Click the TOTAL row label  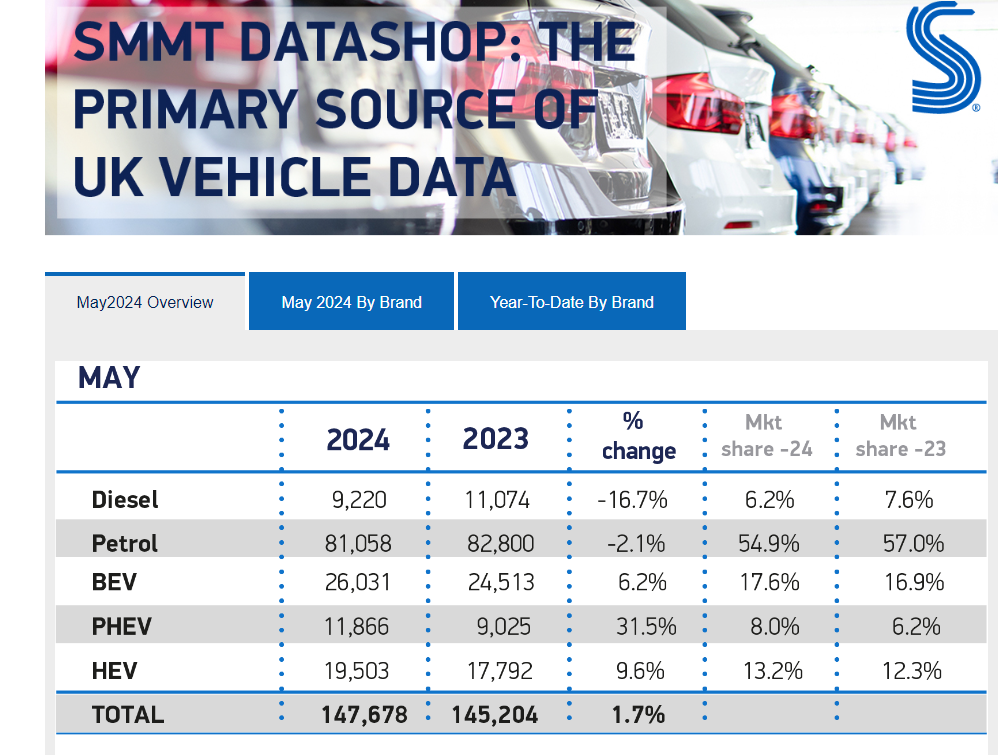[x=127, y=714]
